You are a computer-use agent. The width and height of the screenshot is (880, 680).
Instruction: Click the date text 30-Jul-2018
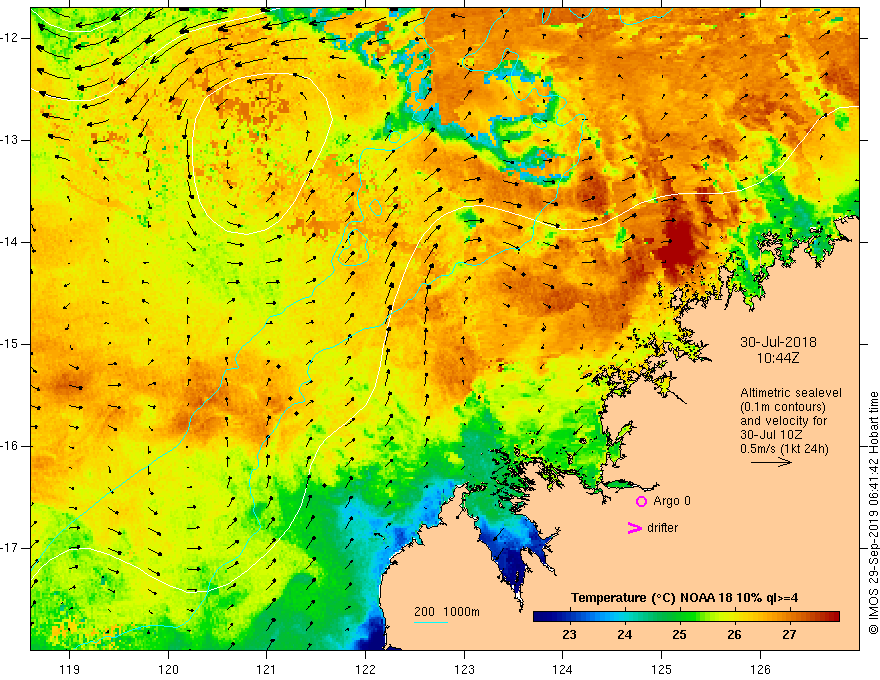[778, 342]
